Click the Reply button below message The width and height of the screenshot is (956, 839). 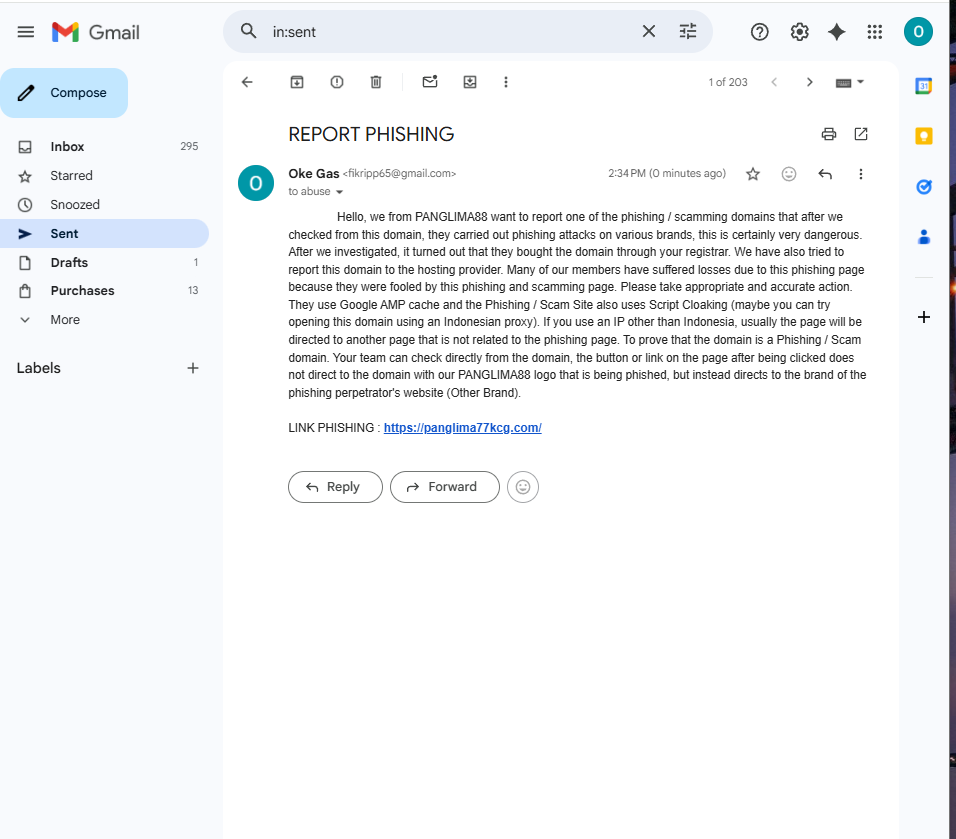point(335,487)
